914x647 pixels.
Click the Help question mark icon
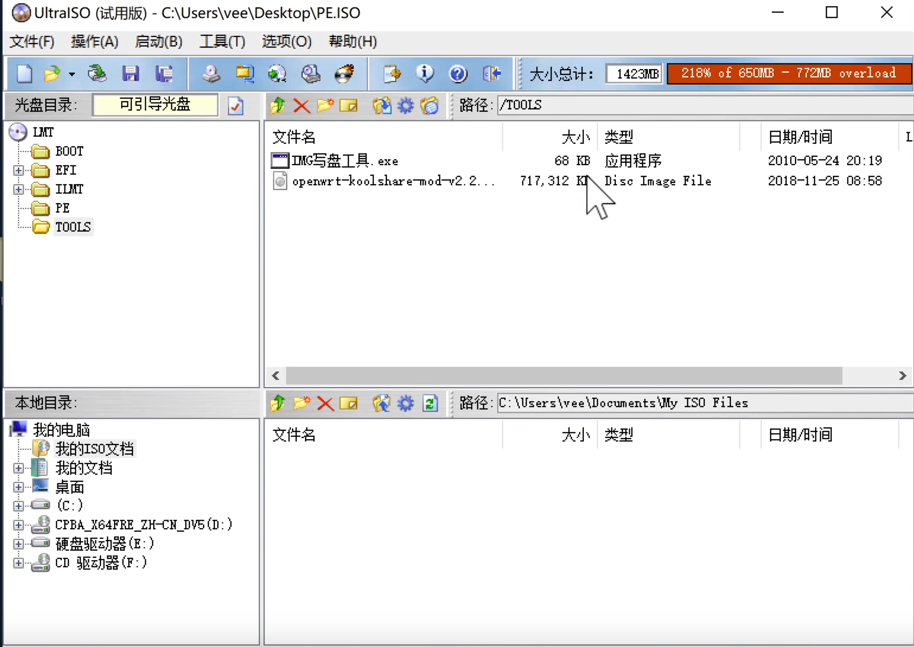pos(458,73)
